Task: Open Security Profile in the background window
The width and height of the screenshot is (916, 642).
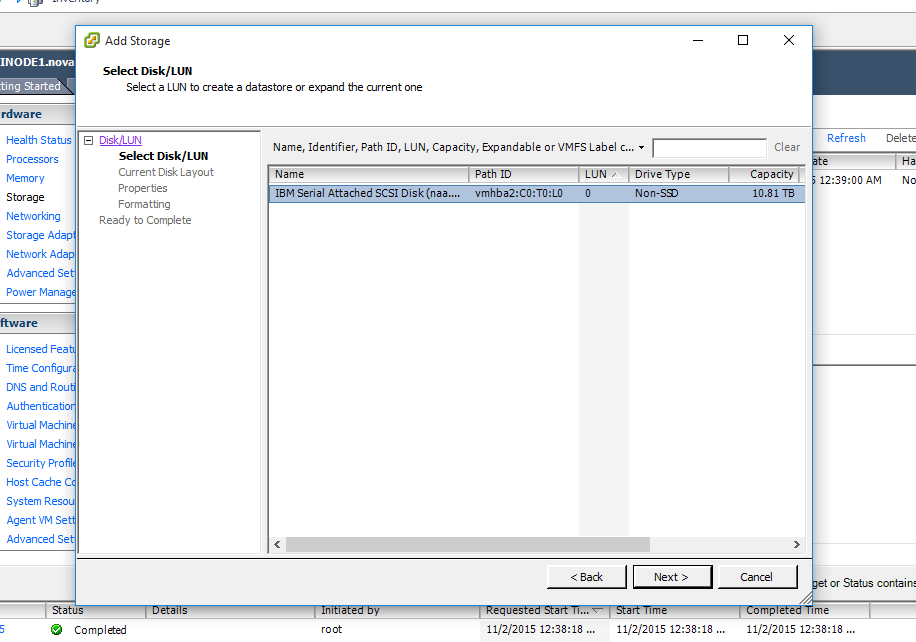Action: 40,463
